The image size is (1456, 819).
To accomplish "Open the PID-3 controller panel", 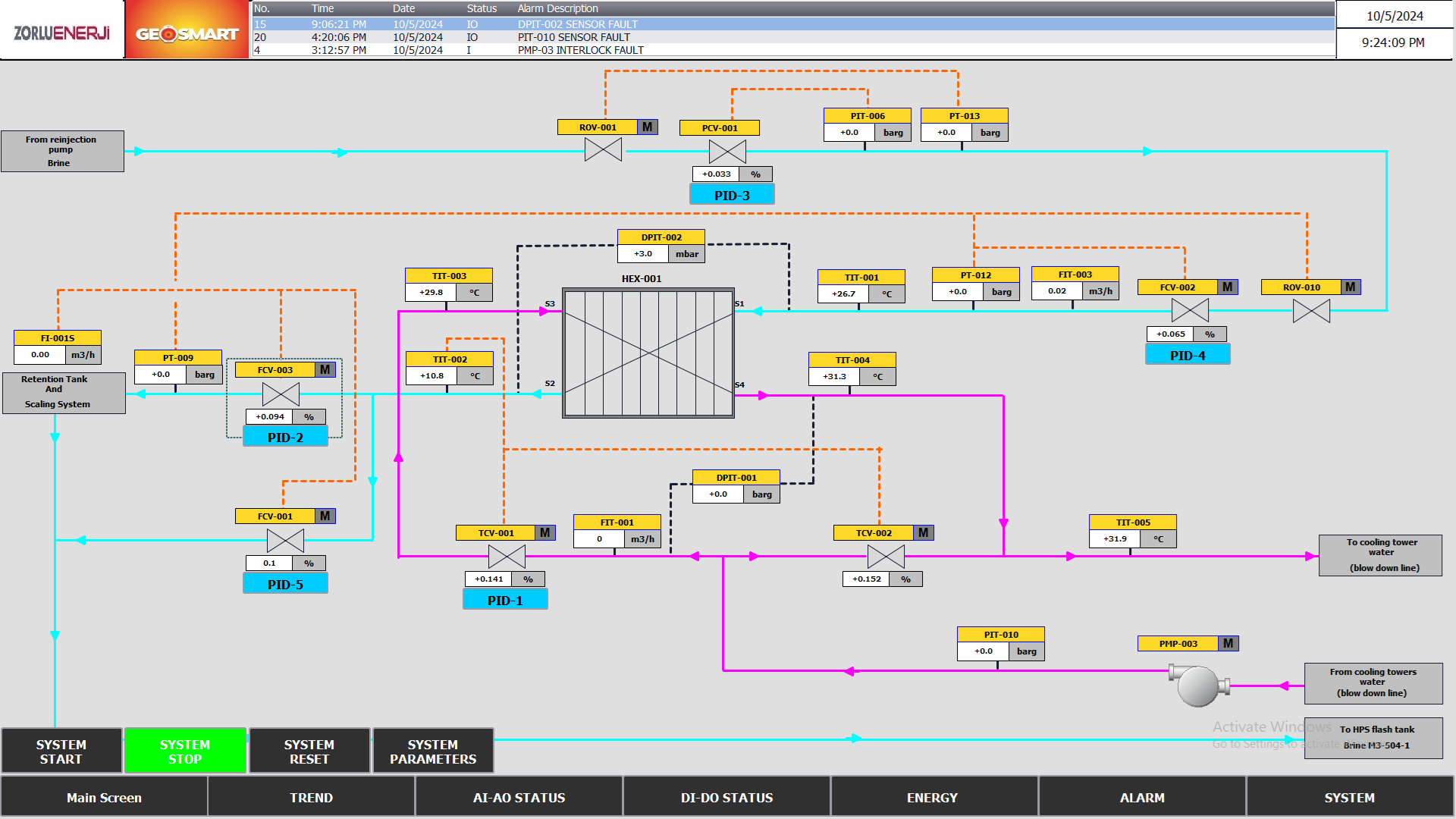I will [732, 196].
